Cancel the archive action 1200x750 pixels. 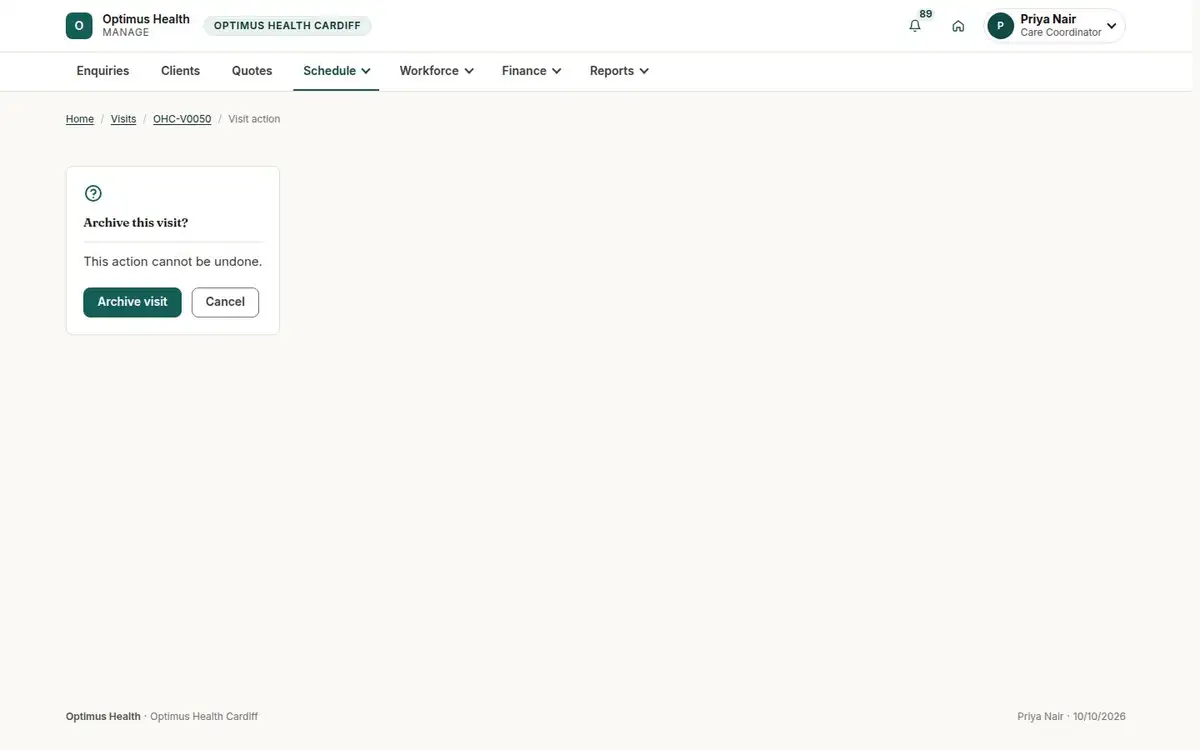coord(225,302)
